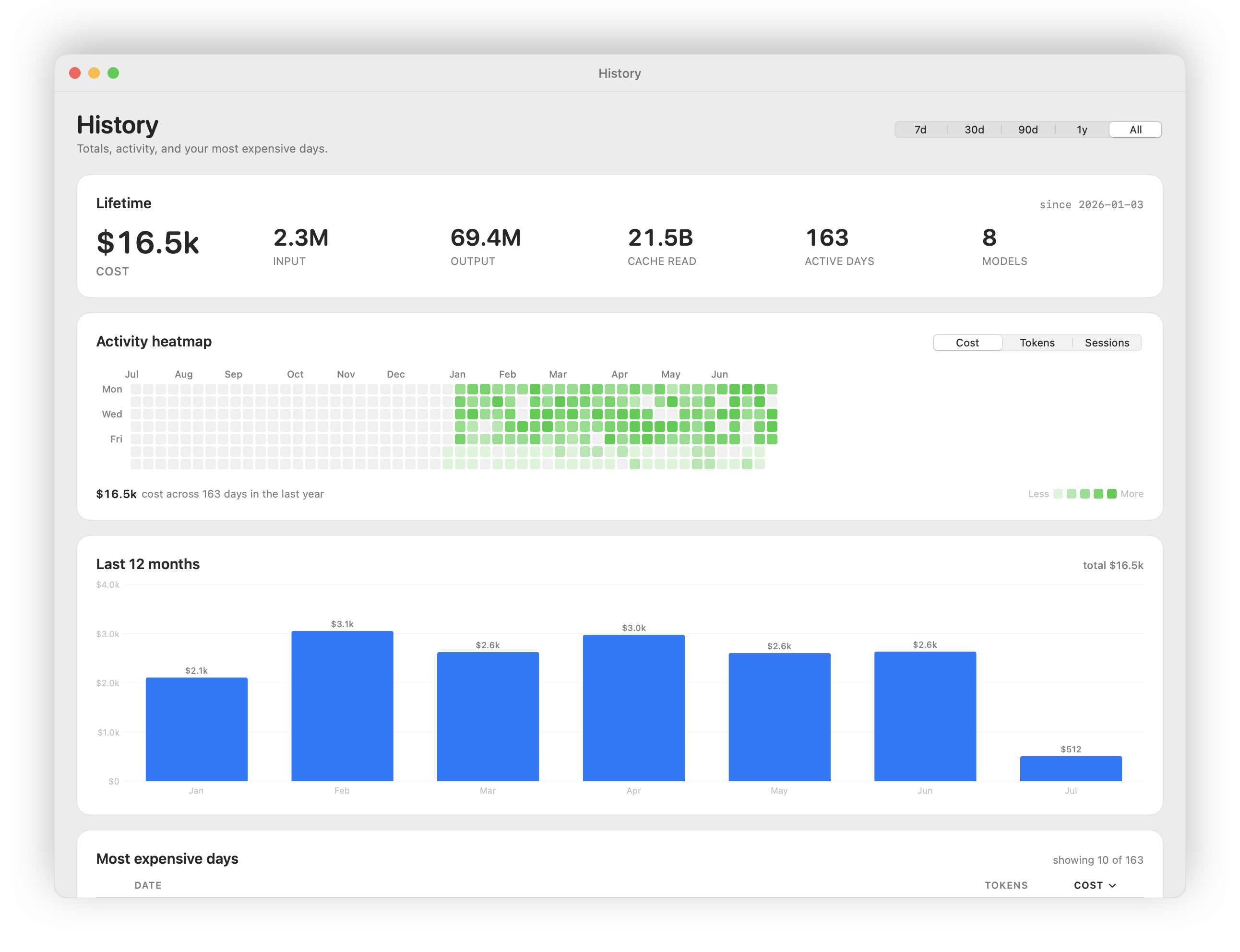Click the Jul bar showing $512
Image resolution: width=1240 pixels, height=952 pixels.
pyautogui.click(x=1071, y=769)
